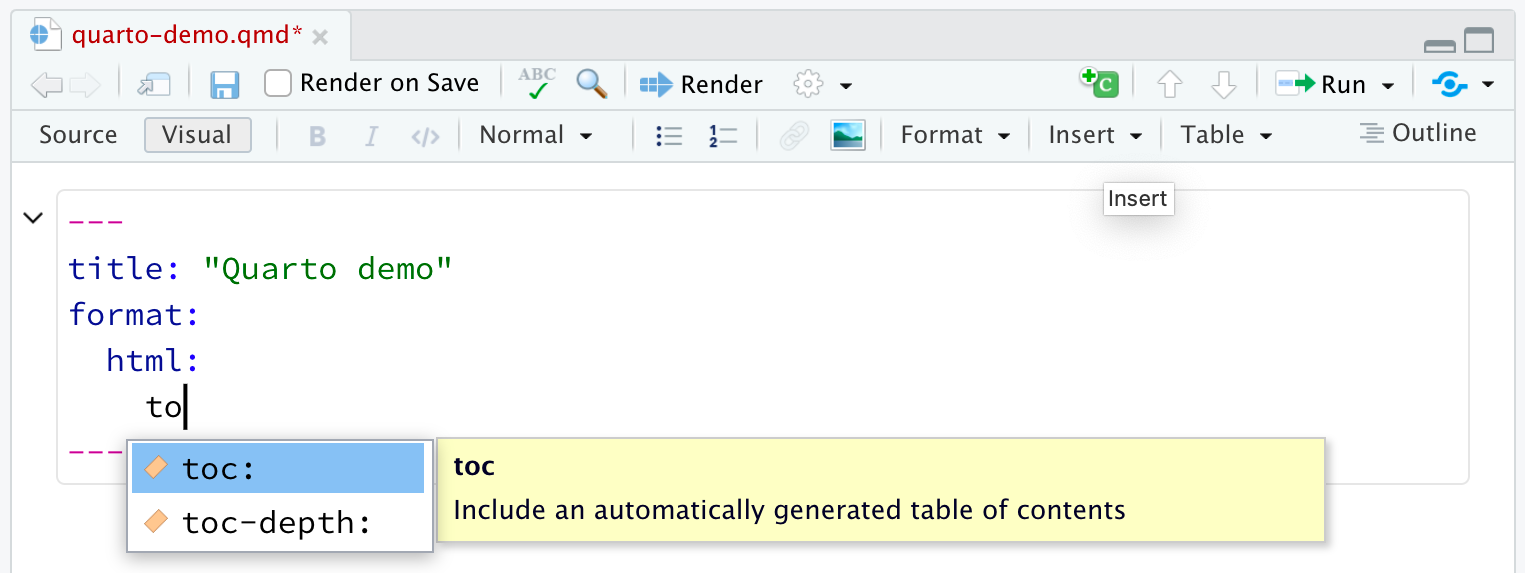Open the Normal paragraph style dropdown

536,135
